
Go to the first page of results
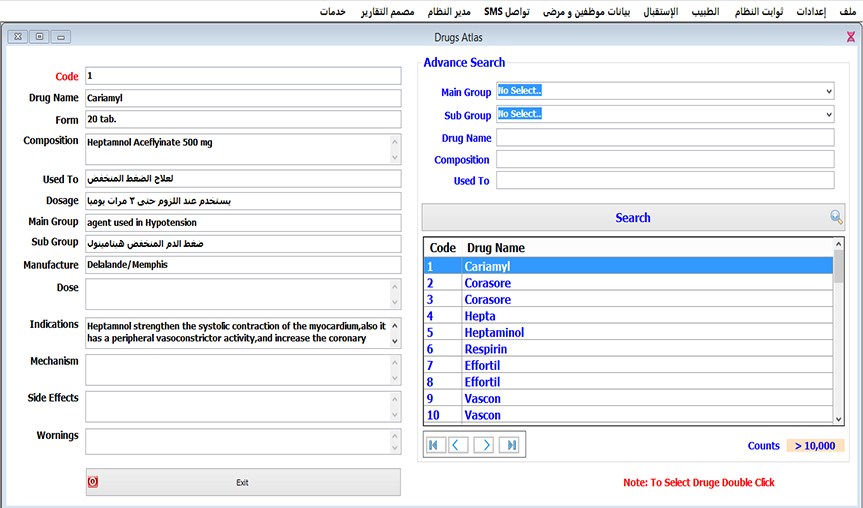[x=435, y=445]
